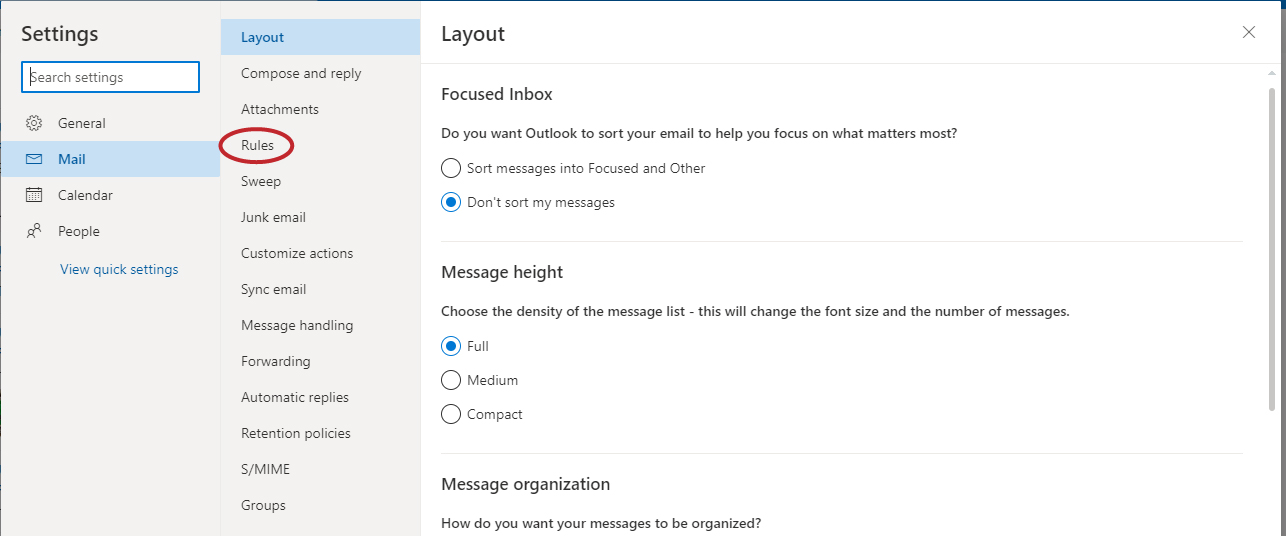Open Sync email settings
1286x536 pixels.
pyautogui.click(x=320, y=289)
